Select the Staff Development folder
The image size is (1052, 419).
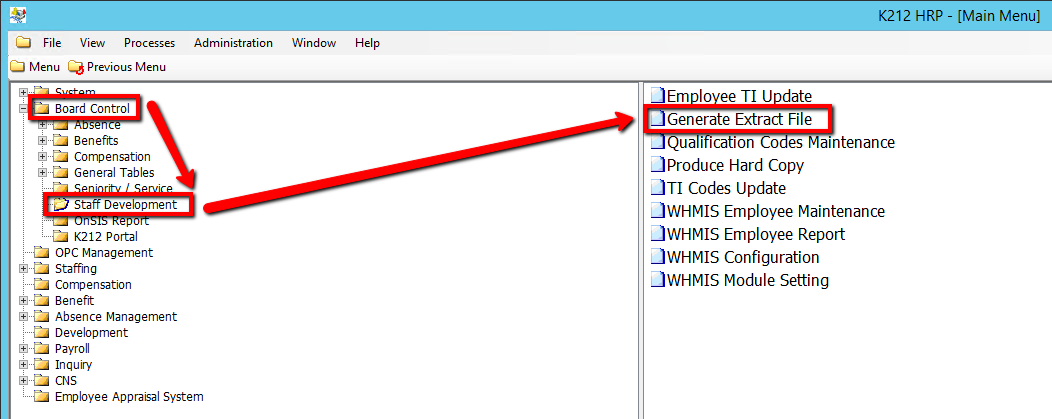click(124, 205)
